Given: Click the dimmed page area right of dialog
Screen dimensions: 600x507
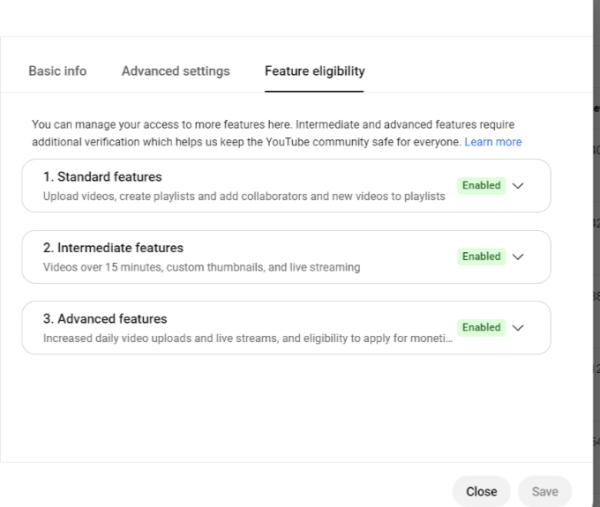Looking at the screenshot, I should pyautogui.click(x=593, y=250).
